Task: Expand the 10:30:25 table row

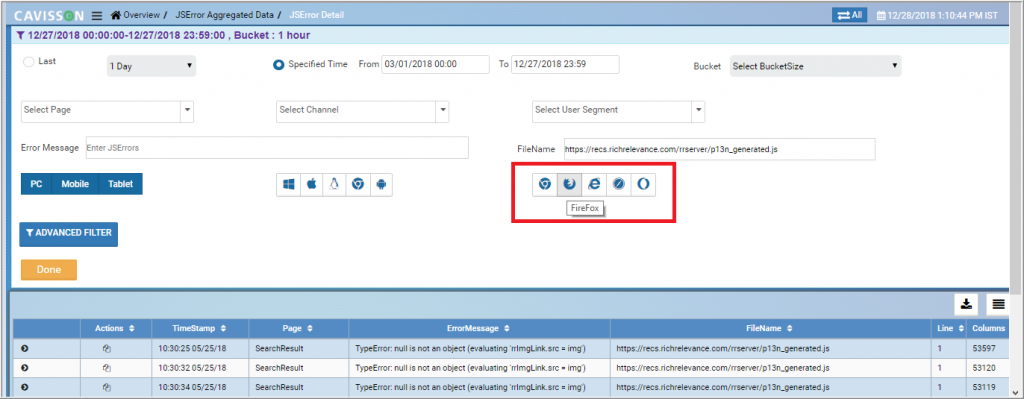Action: point(25,349)
